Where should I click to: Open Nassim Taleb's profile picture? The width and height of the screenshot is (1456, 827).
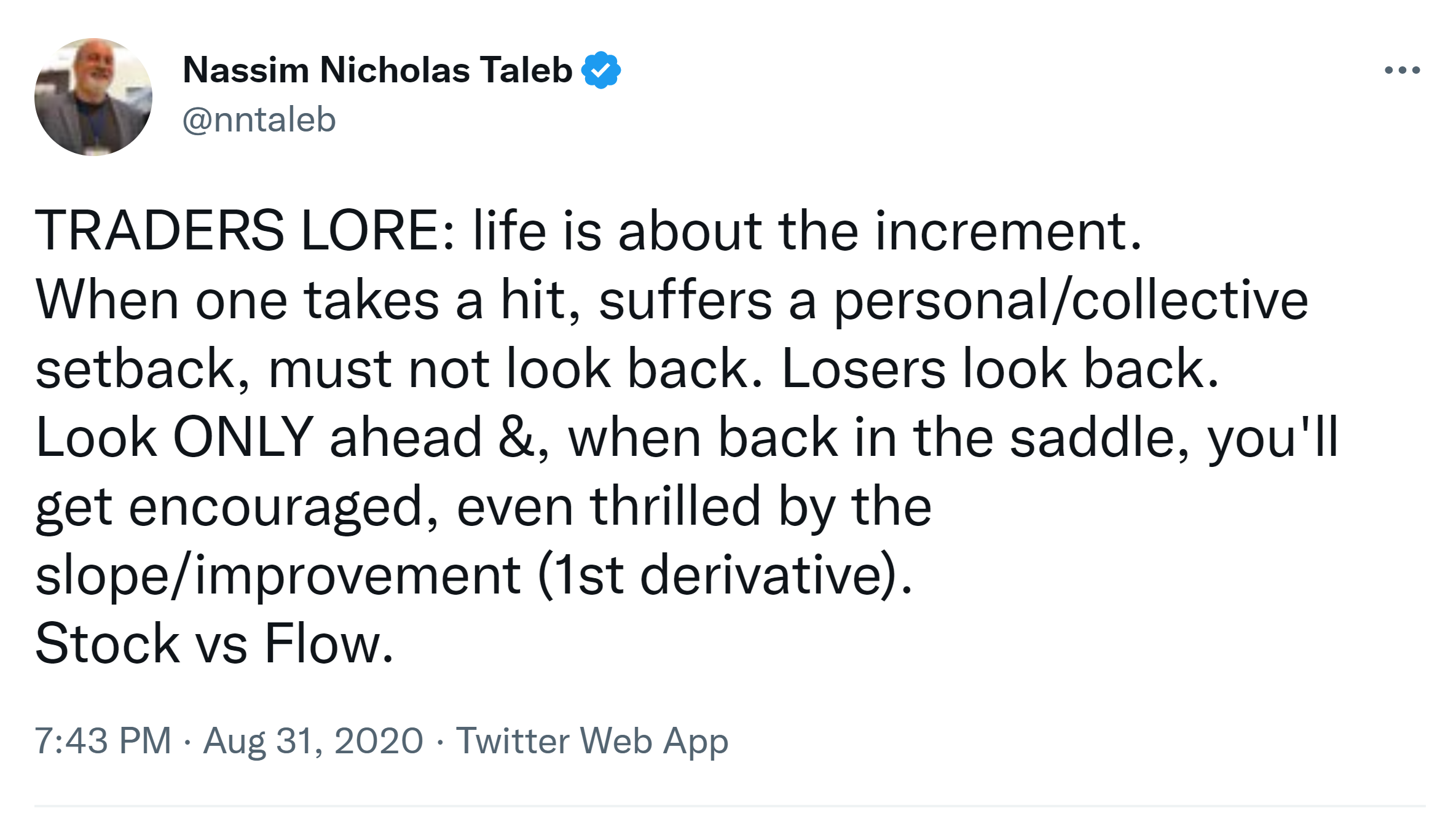pos(93,97)
